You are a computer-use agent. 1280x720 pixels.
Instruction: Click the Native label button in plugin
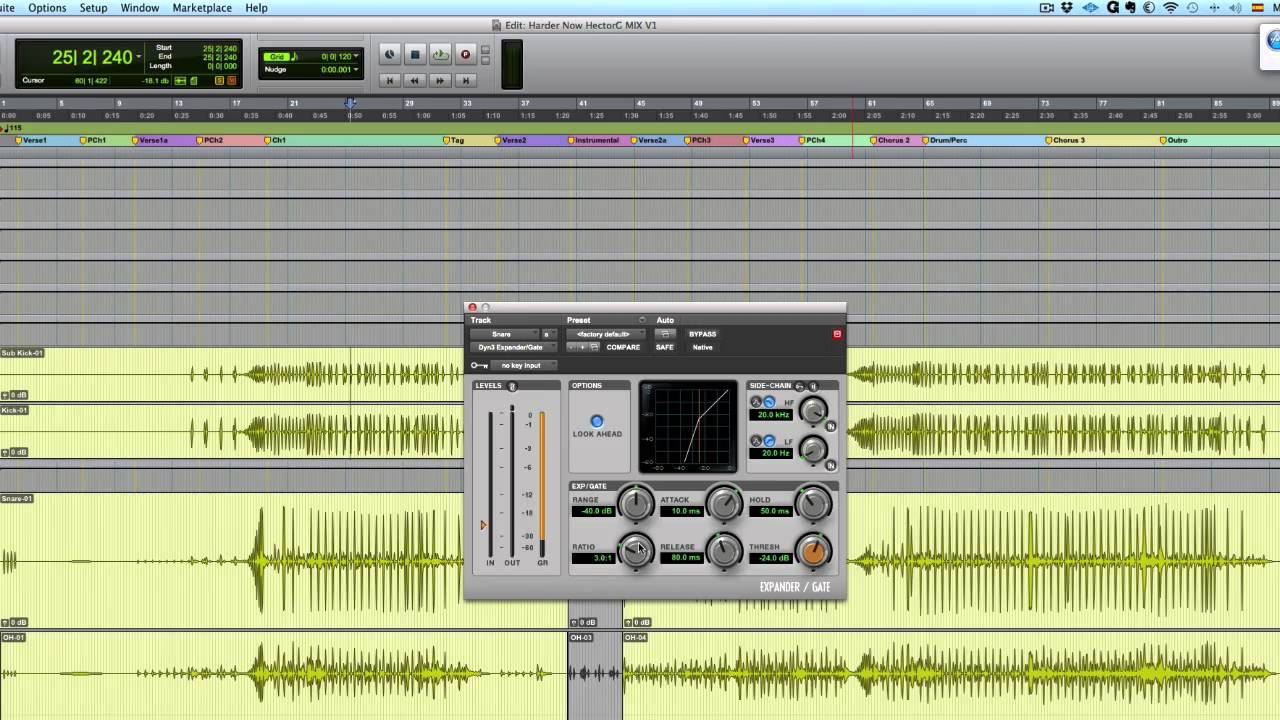click(x=703, y=347)
